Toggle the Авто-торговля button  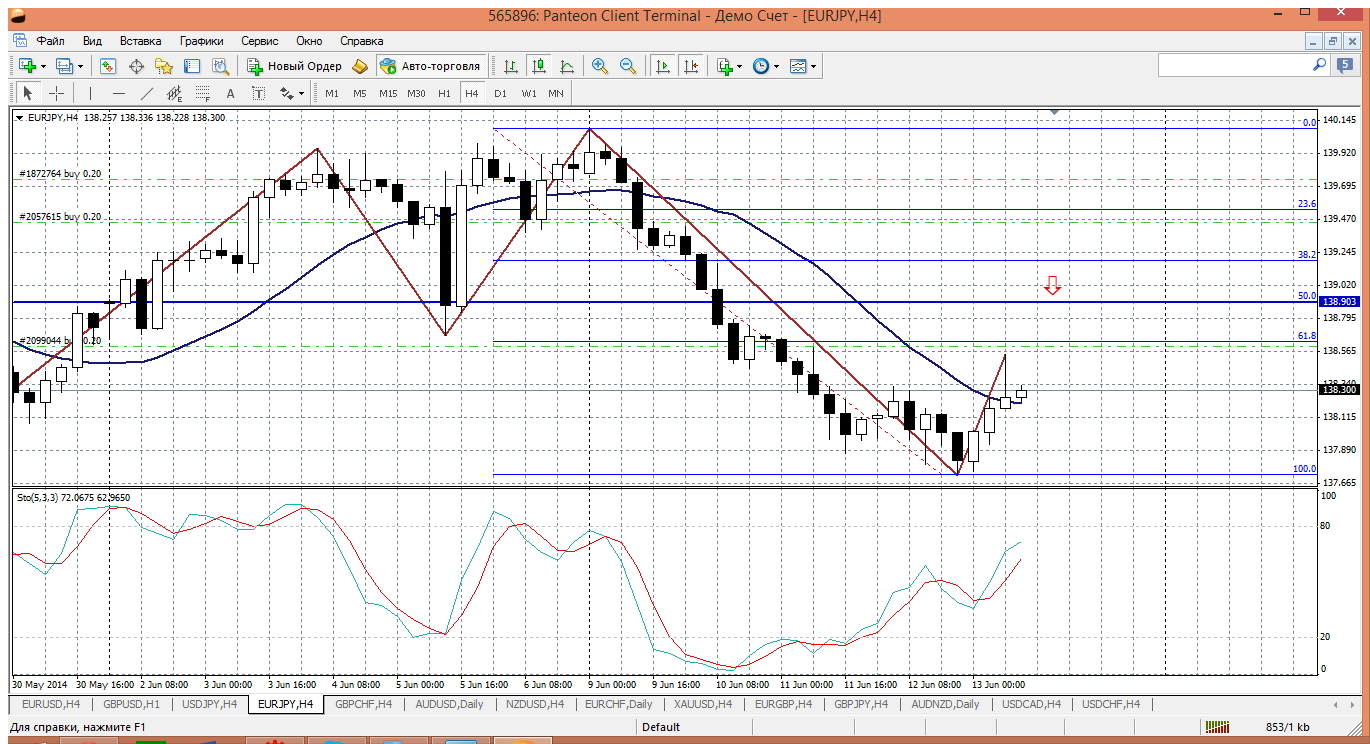point(429,66)
